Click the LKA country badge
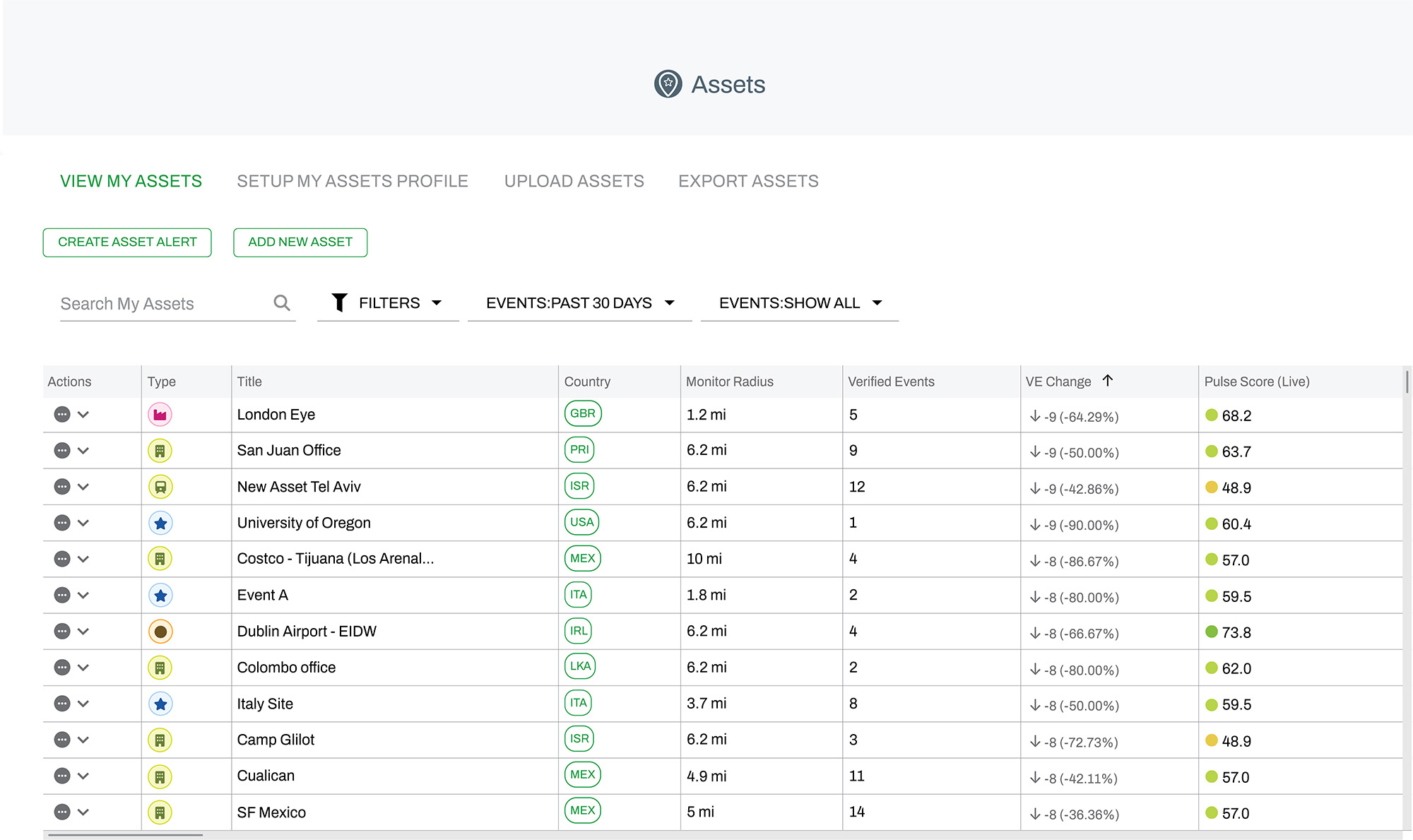Image resolution: width=1413 pixels, height=840 pixels. coord(580,666)
